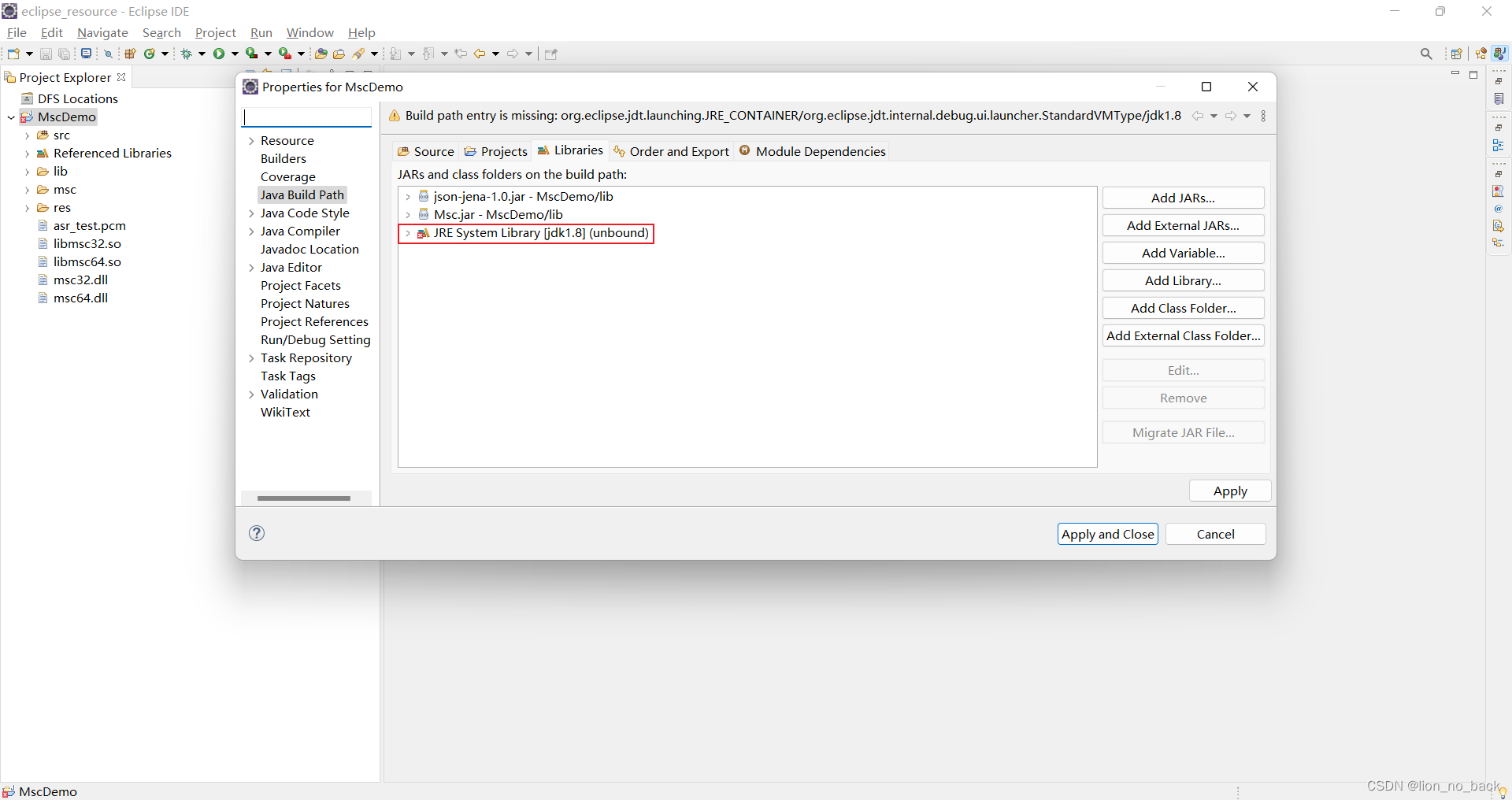Collapse the MscDemo project node

[x=11, y=117]
